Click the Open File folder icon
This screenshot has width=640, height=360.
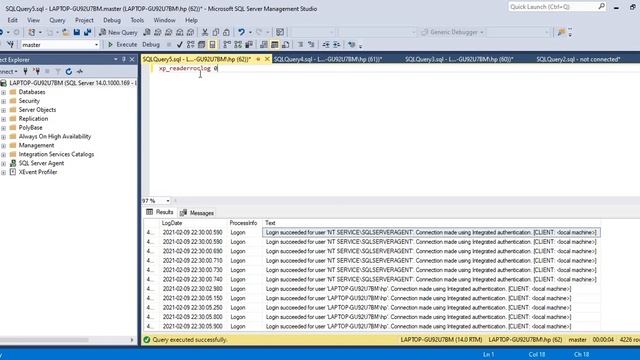click(x=65, y=32)
